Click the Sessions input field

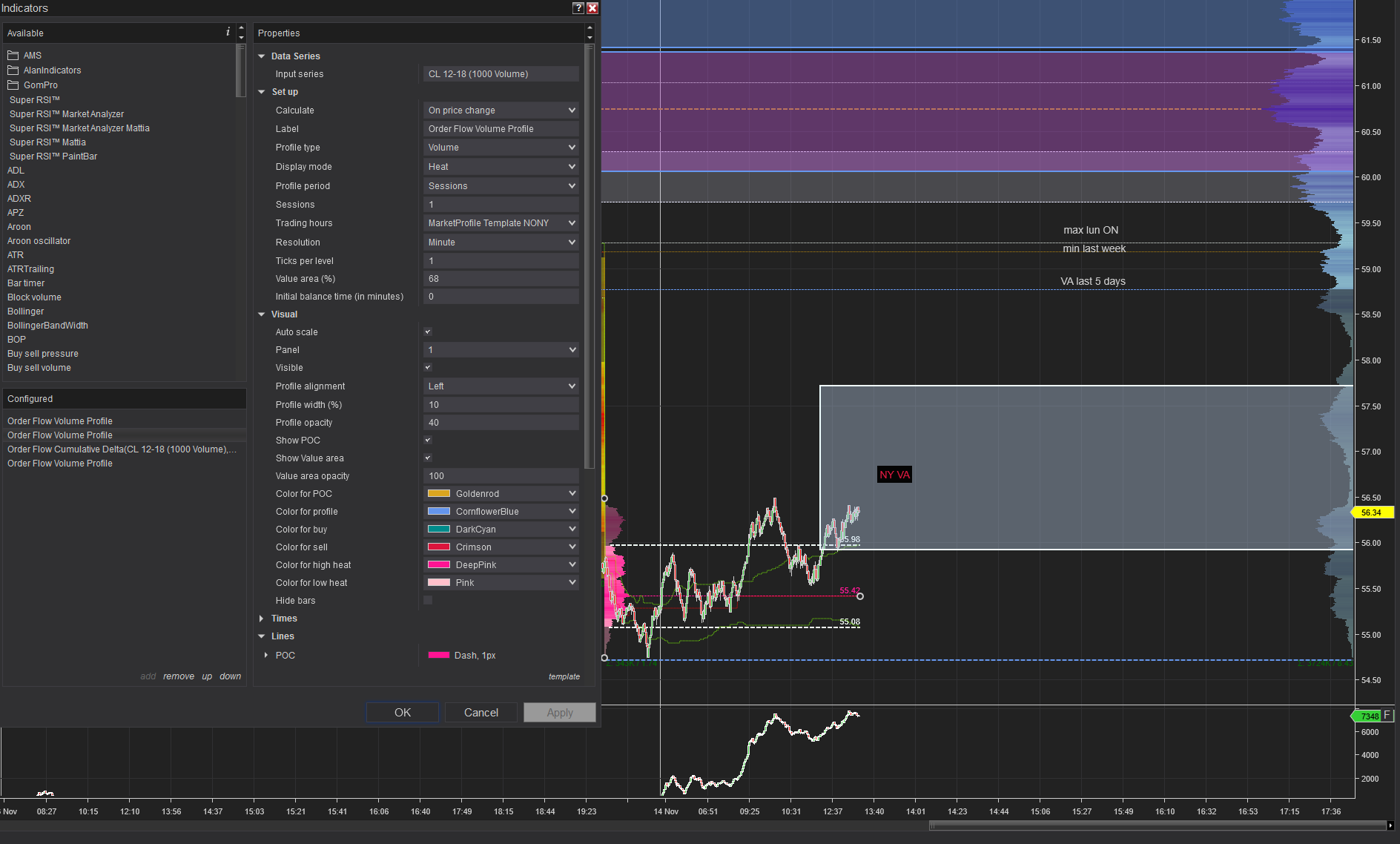point(501,205)
